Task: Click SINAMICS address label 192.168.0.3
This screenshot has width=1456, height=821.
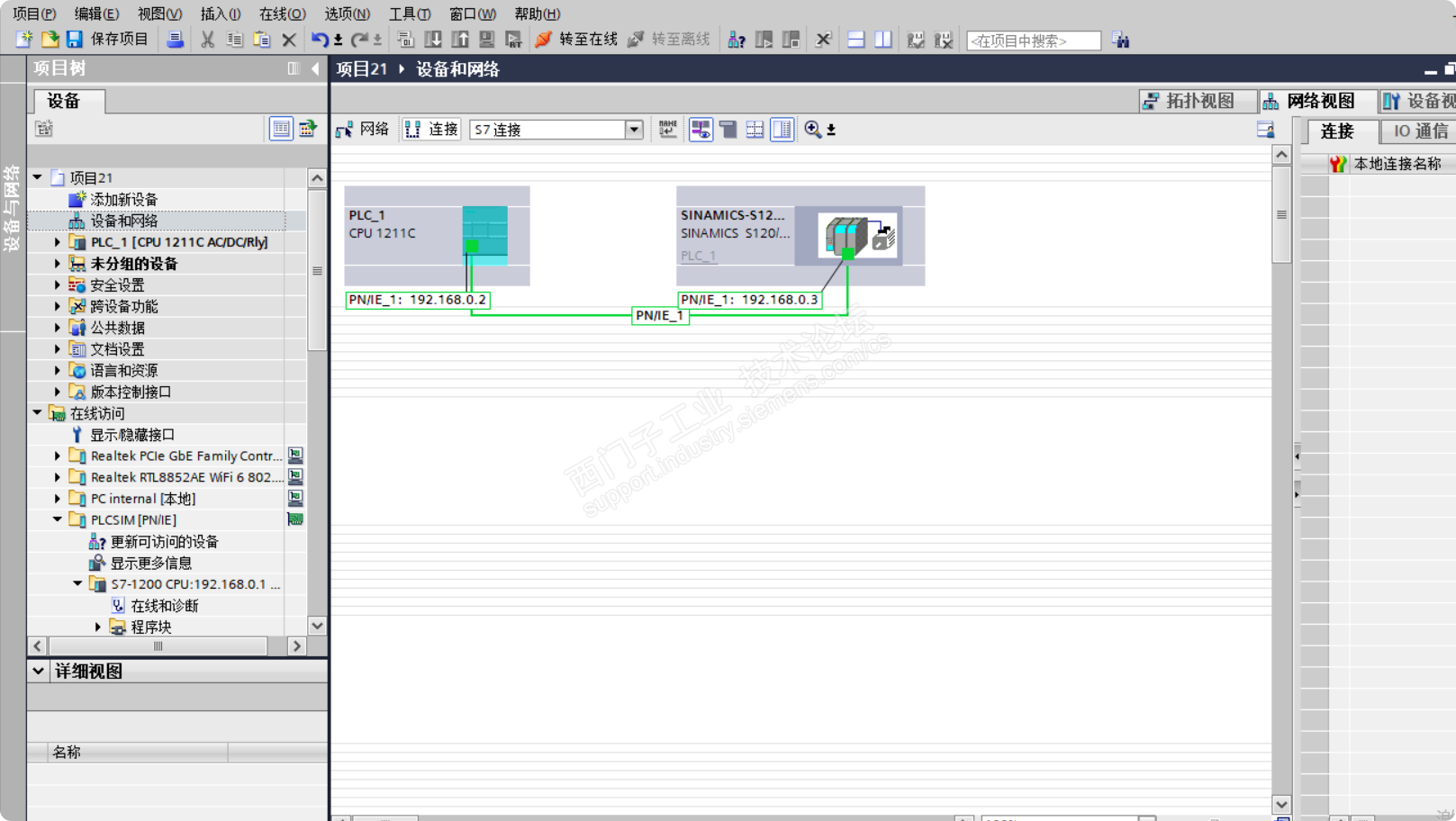Action: tap(749, 300)
